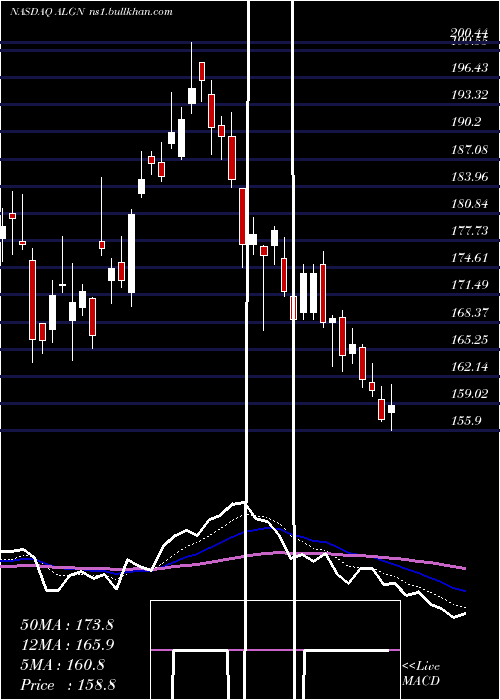Image resolution: width=500 pixels, height=700 pixels.
Task: Click the 165.25 price axis label
Action: tap(469, 340)
